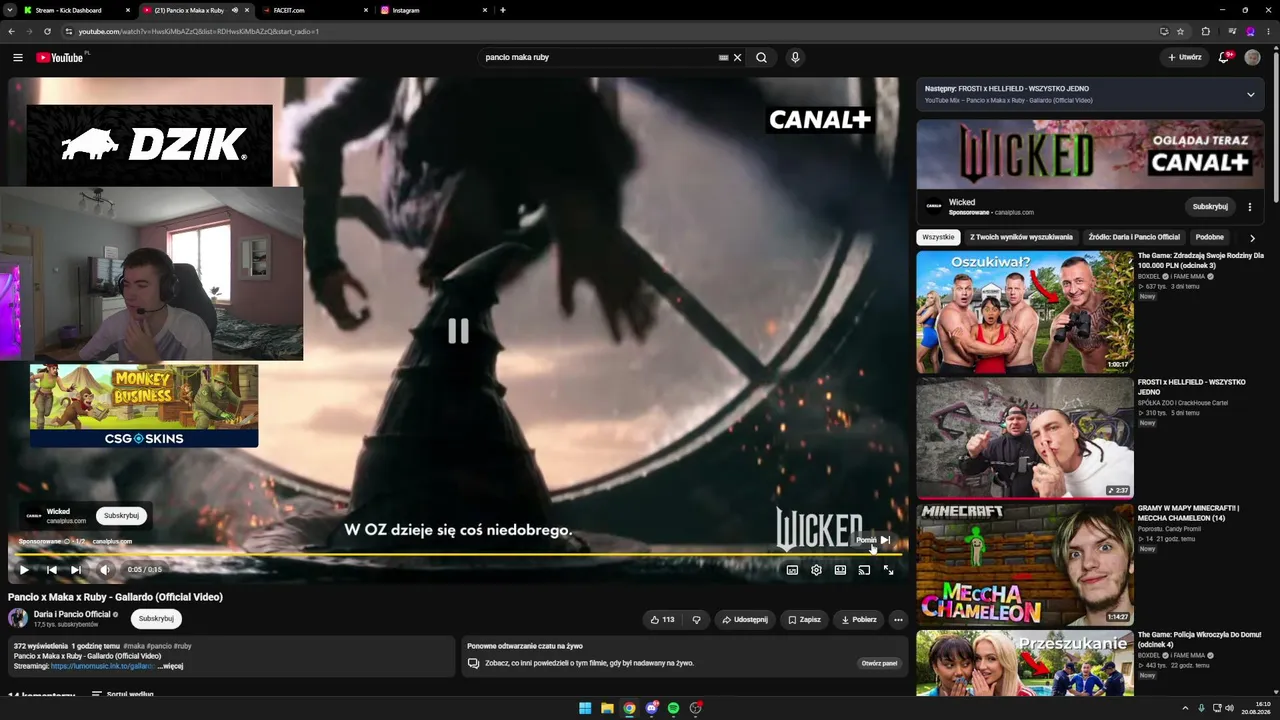Open the Sortuj według comment sorting menu
This screenshot has width=1280, height=720.
click(123, 694)
